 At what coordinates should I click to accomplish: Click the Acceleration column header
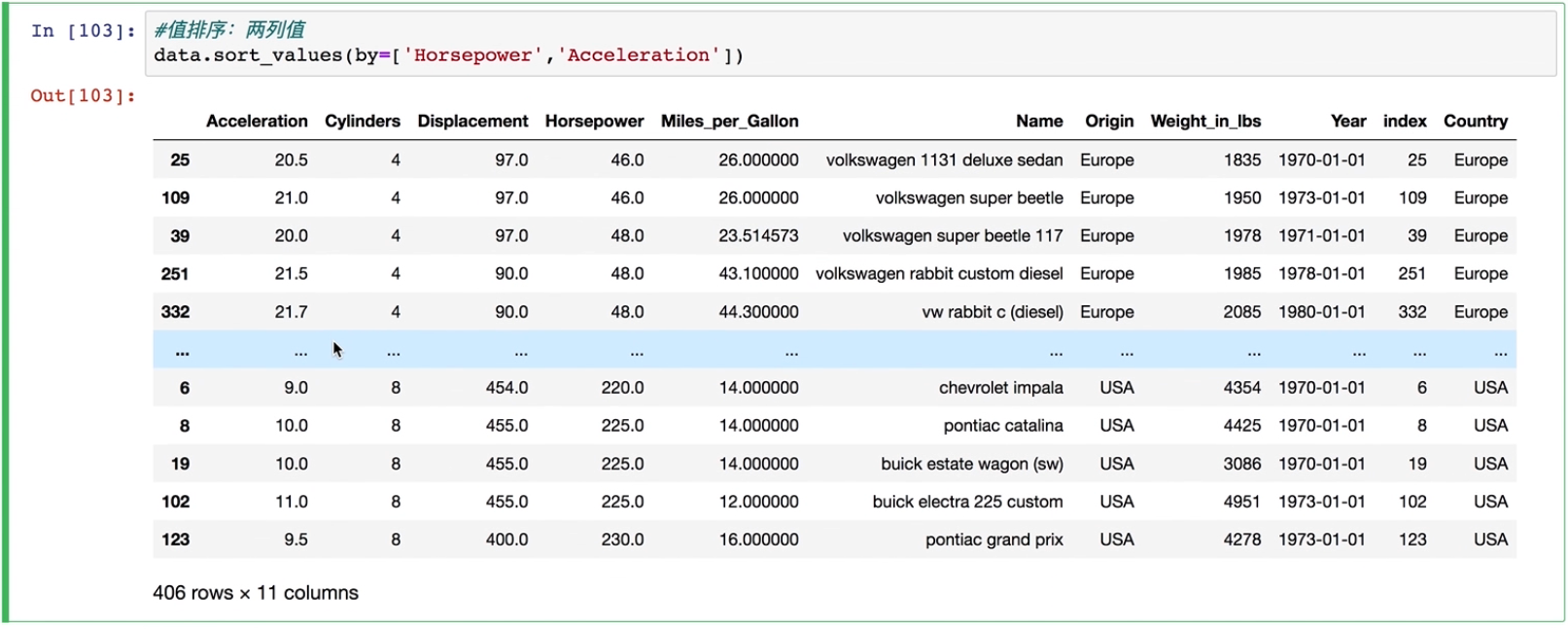[x=257, y=122]
